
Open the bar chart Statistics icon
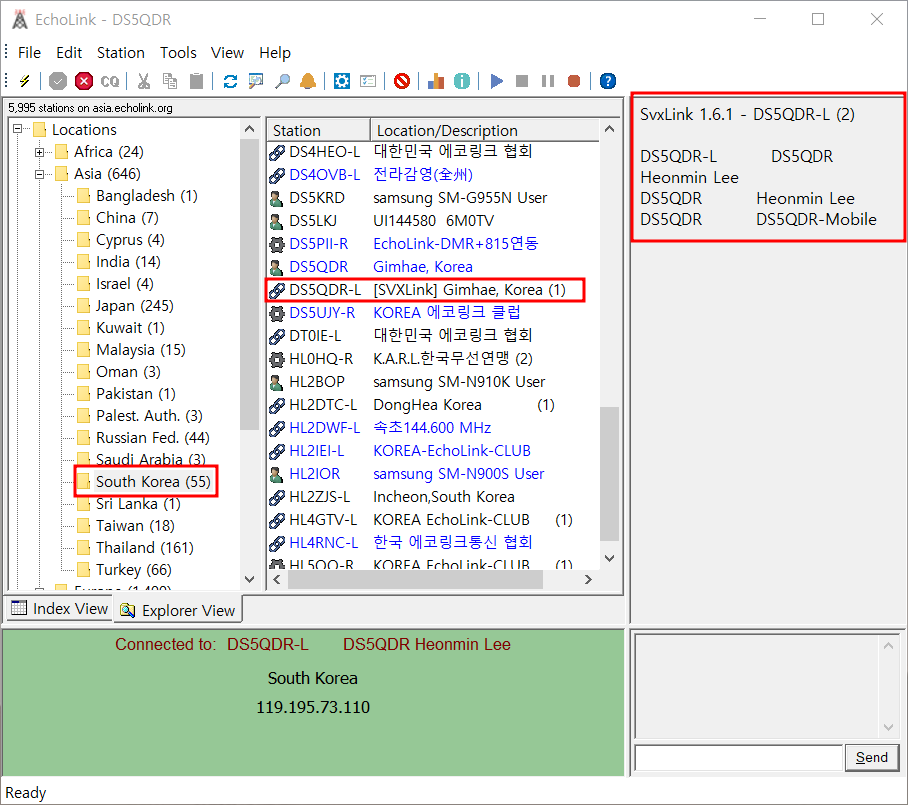pos(435,81)
